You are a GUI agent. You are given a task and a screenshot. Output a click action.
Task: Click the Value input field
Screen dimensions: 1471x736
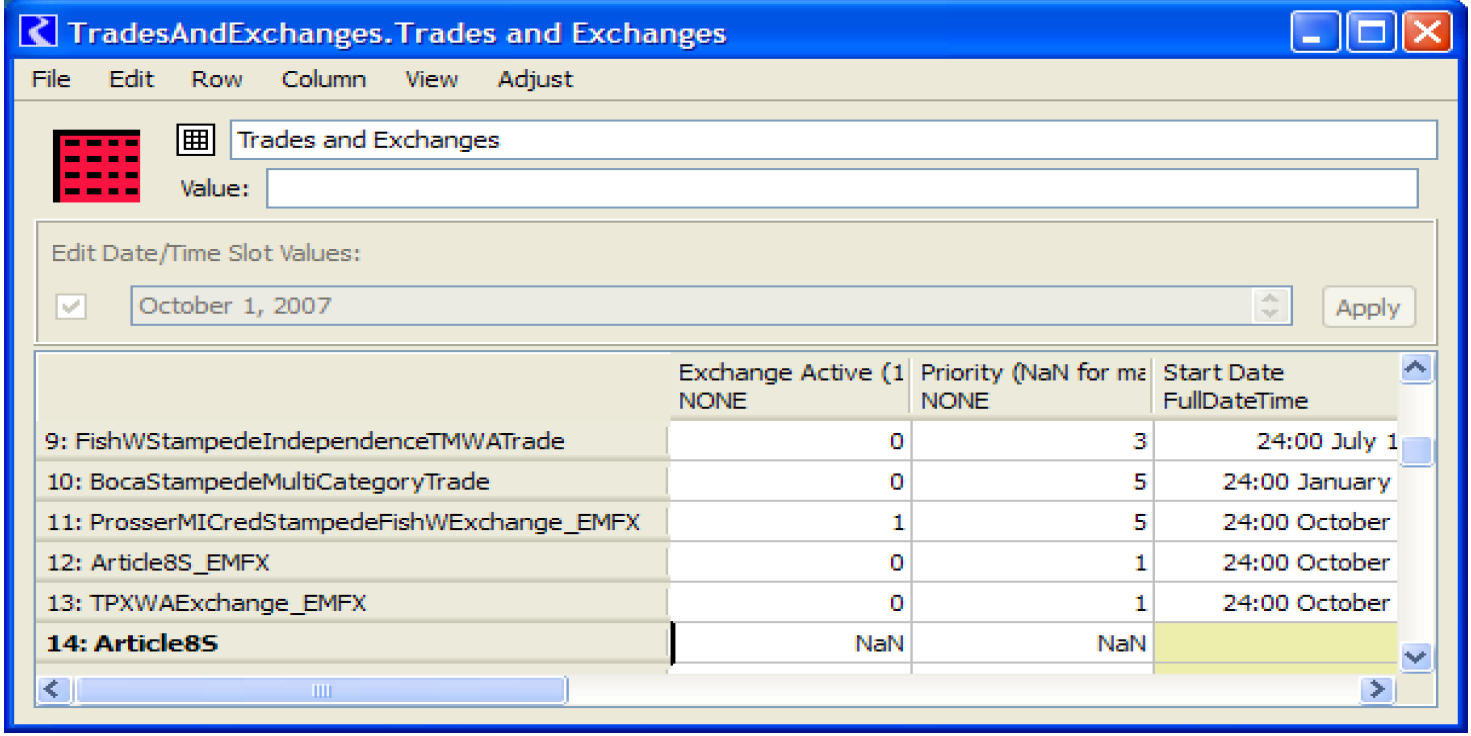pyautogui.click(x=841, y=189)
